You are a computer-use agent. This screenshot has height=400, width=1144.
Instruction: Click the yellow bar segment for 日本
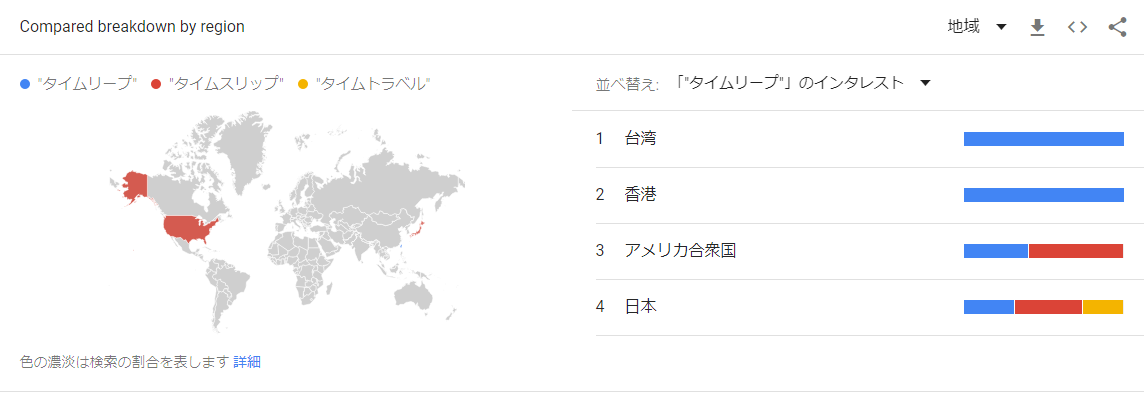pos(1103,307)
